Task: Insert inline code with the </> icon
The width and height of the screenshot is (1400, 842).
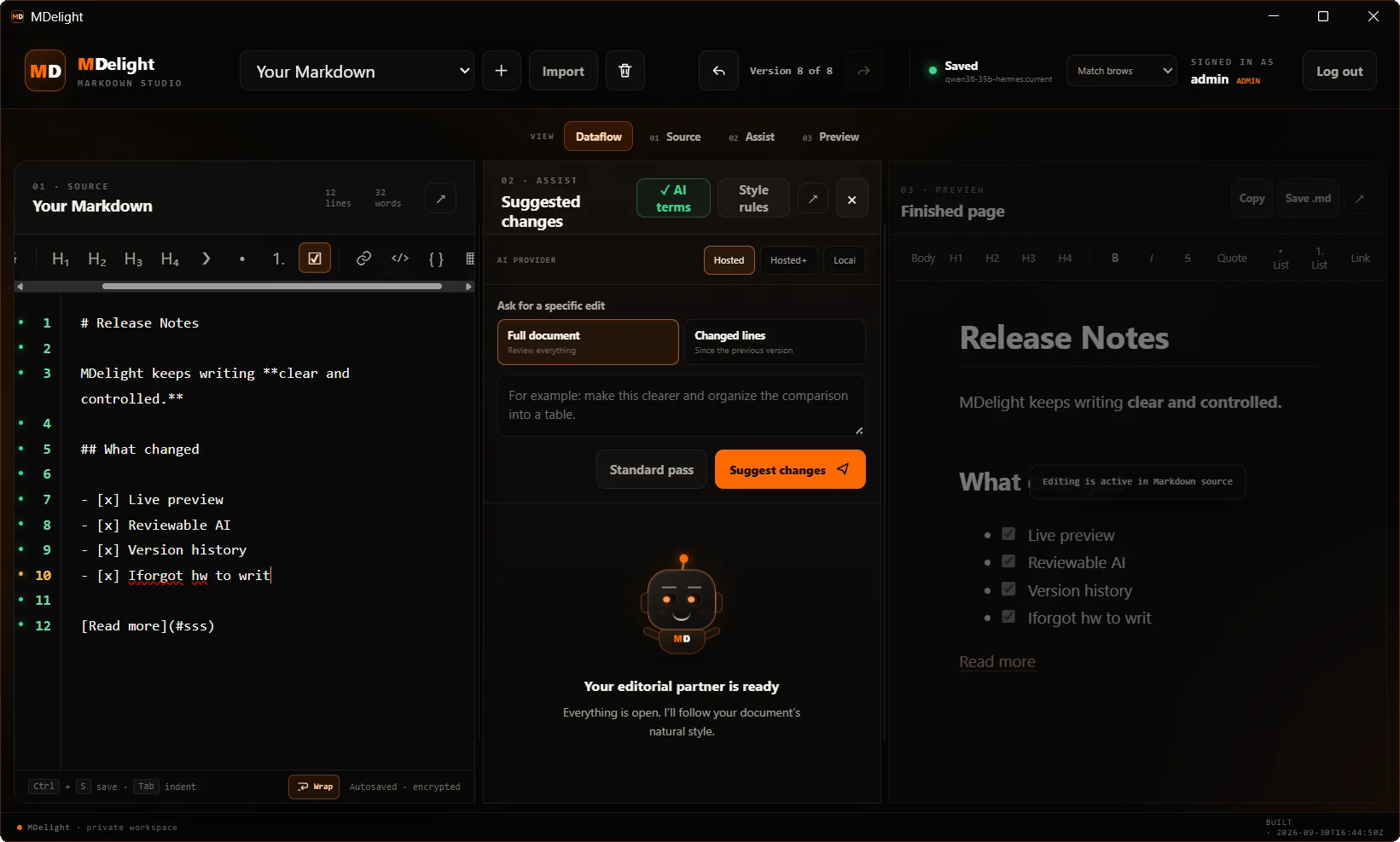Action: (x=400, y=258)
